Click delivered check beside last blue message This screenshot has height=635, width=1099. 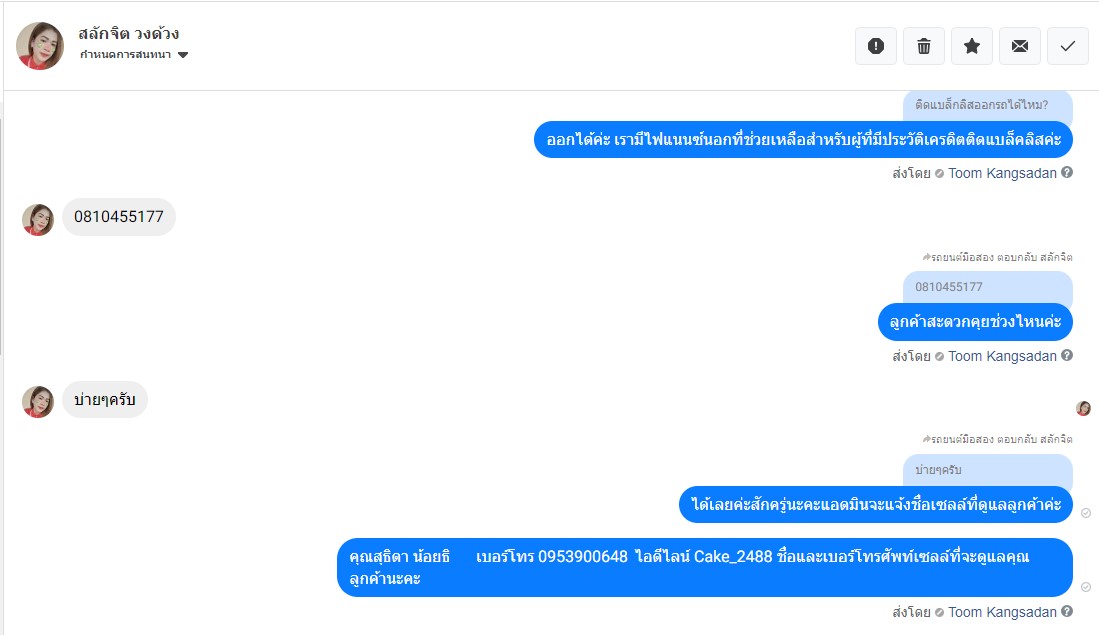[x=1086, y=587]
